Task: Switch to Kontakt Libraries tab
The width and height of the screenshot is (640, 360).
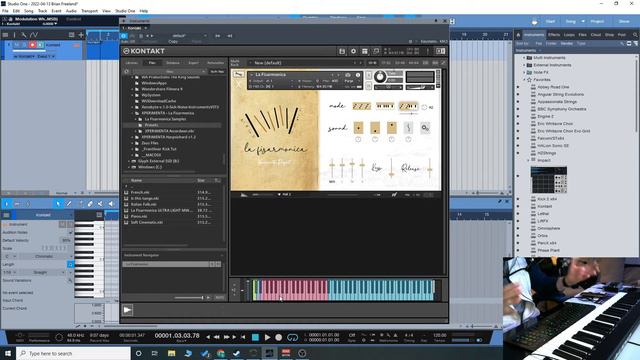Action: (x=132, y=63)
